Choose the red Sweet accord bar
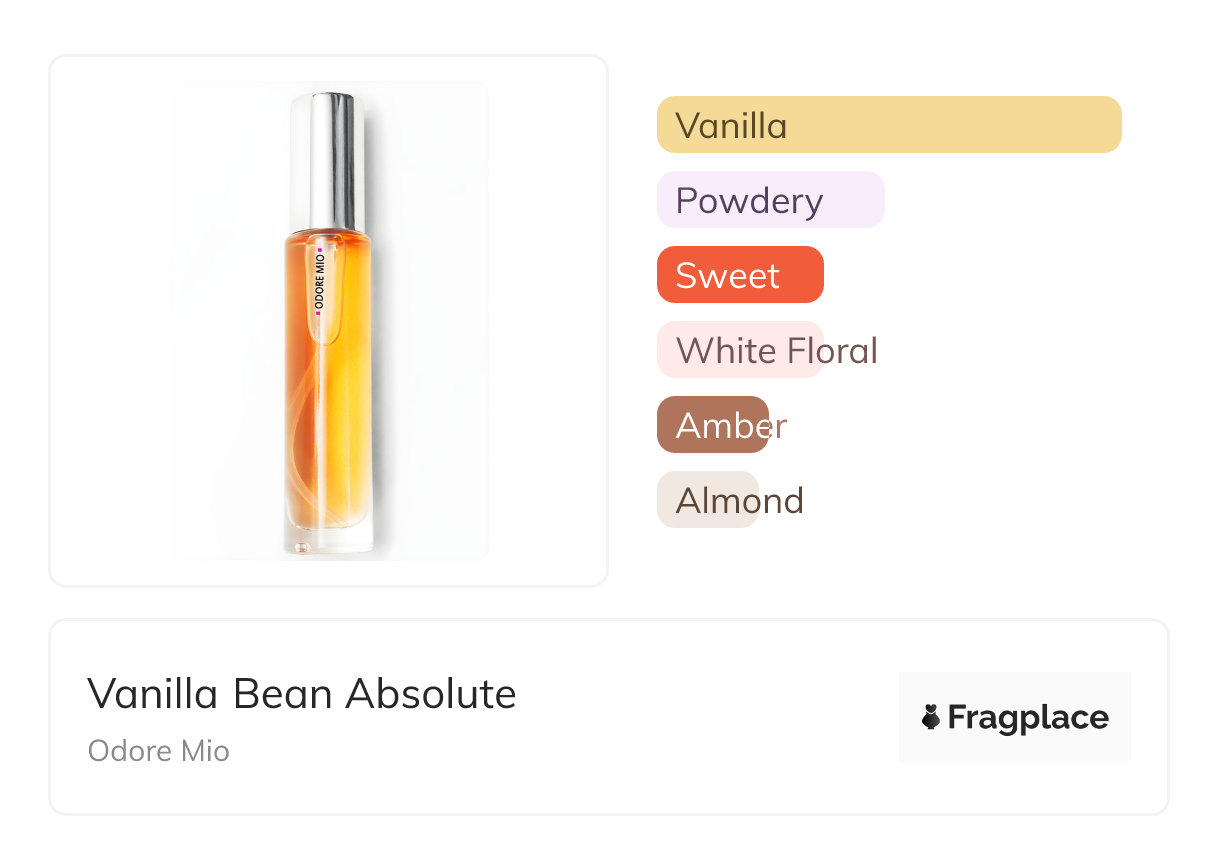Viewport: 1218px width, 864px height. click(740, 275)
